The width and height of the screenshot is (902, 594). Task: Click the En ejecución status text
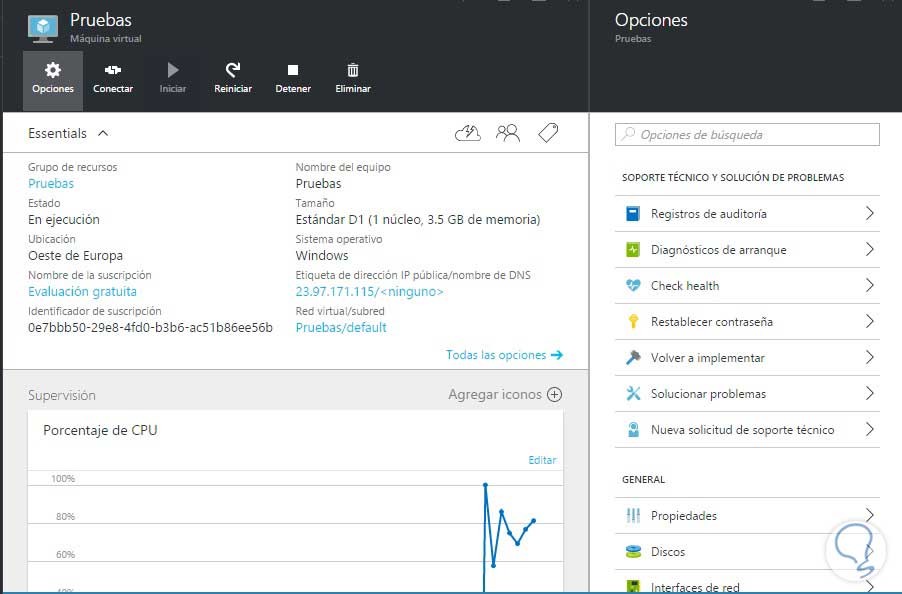coord(64,220)
